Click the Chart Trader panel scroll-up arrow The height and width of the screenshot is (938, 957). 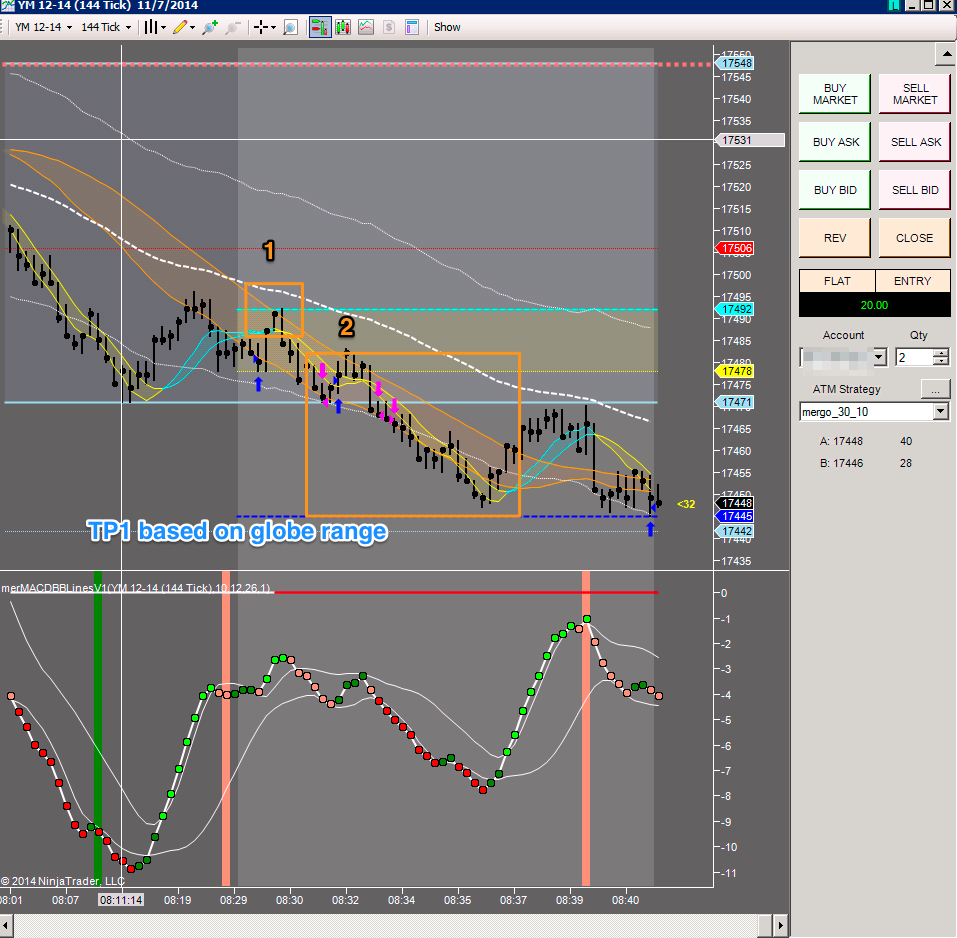[945, 54]
